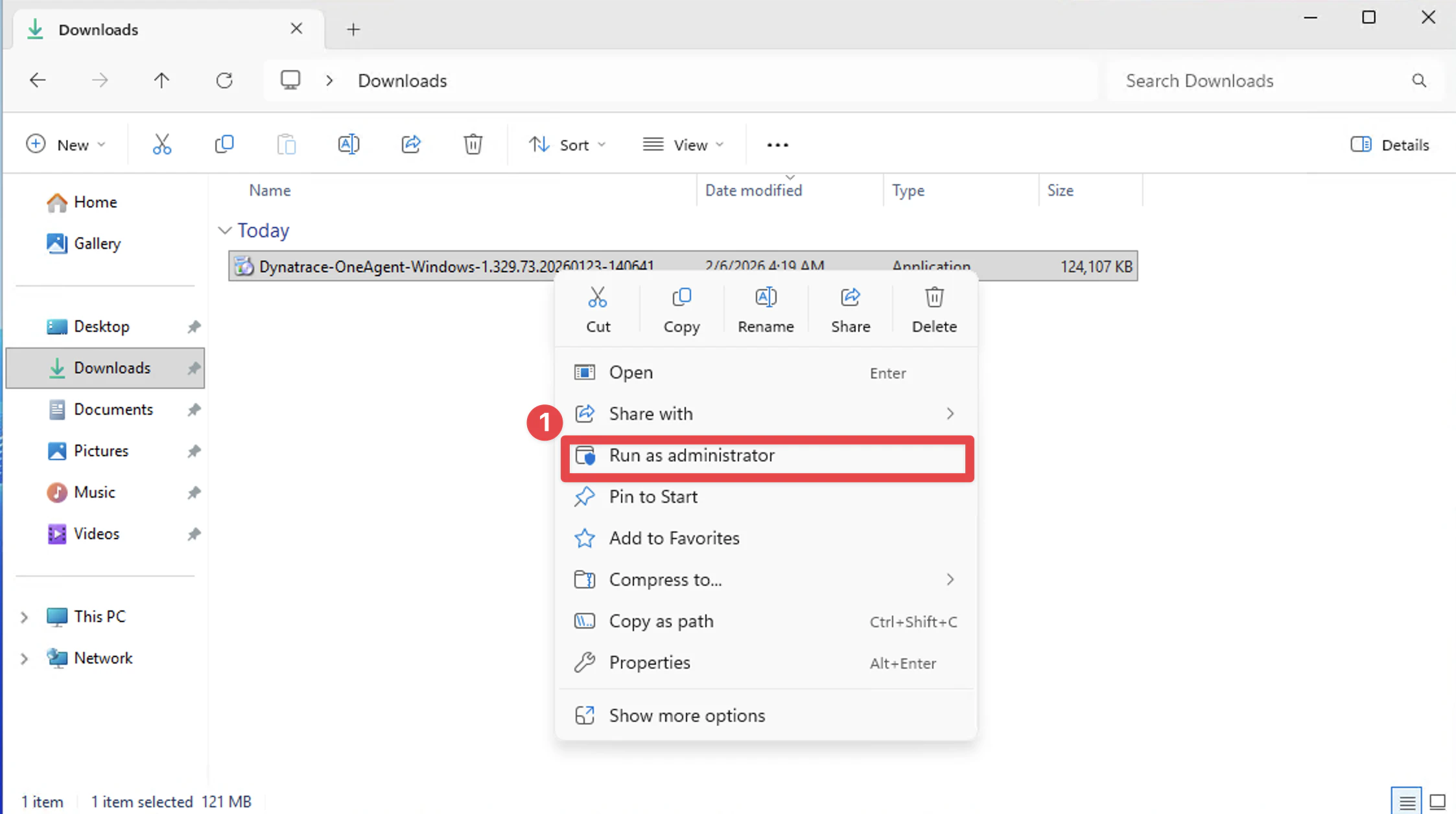Click the Cut icon in the toolbar
1456x814 pixels.
(x=162, y=145)
